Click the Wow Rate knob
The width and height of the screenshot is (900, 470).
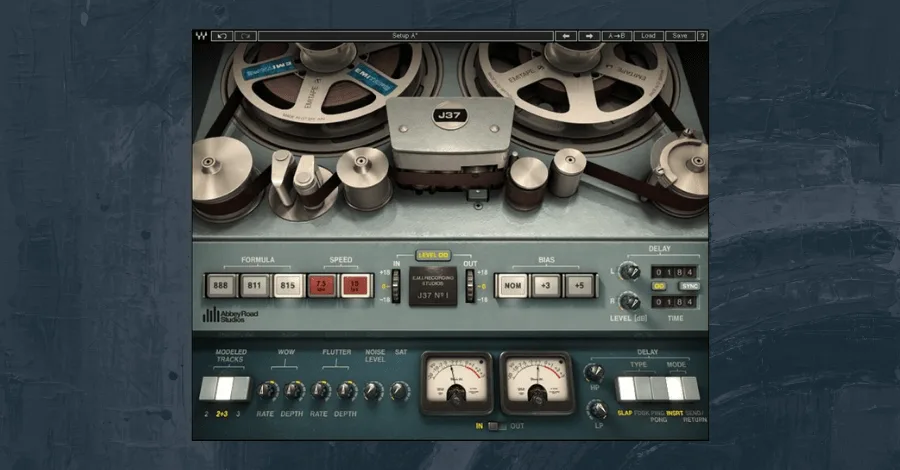(x=266, y=391)
